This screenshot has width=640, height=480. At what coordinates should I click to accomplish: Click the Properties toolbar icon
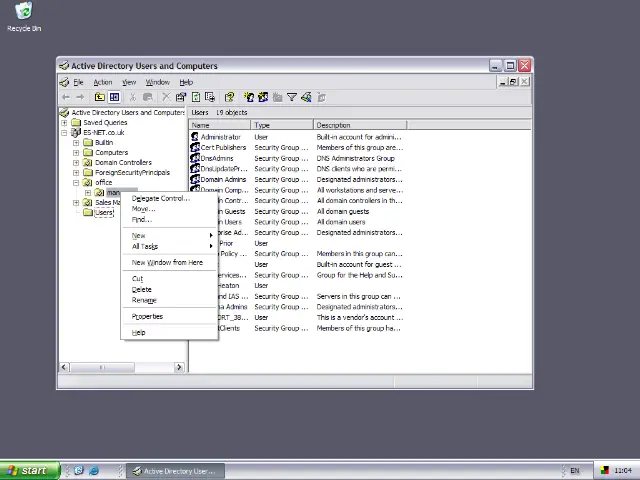click(x=181, y=97)
